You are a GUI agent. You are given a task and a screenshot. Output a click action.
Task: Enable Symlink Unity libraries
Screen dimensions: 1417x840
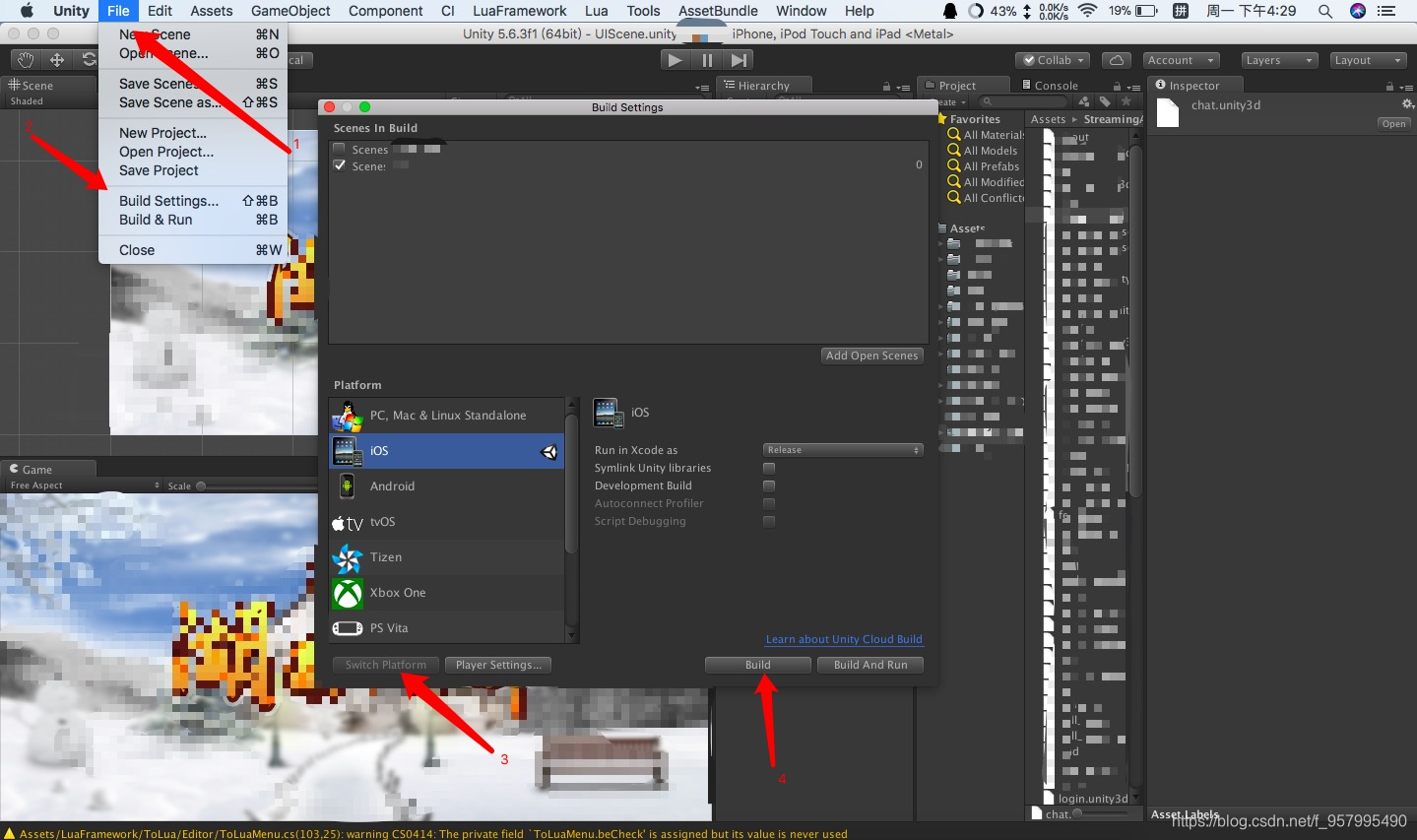point(768,468)
